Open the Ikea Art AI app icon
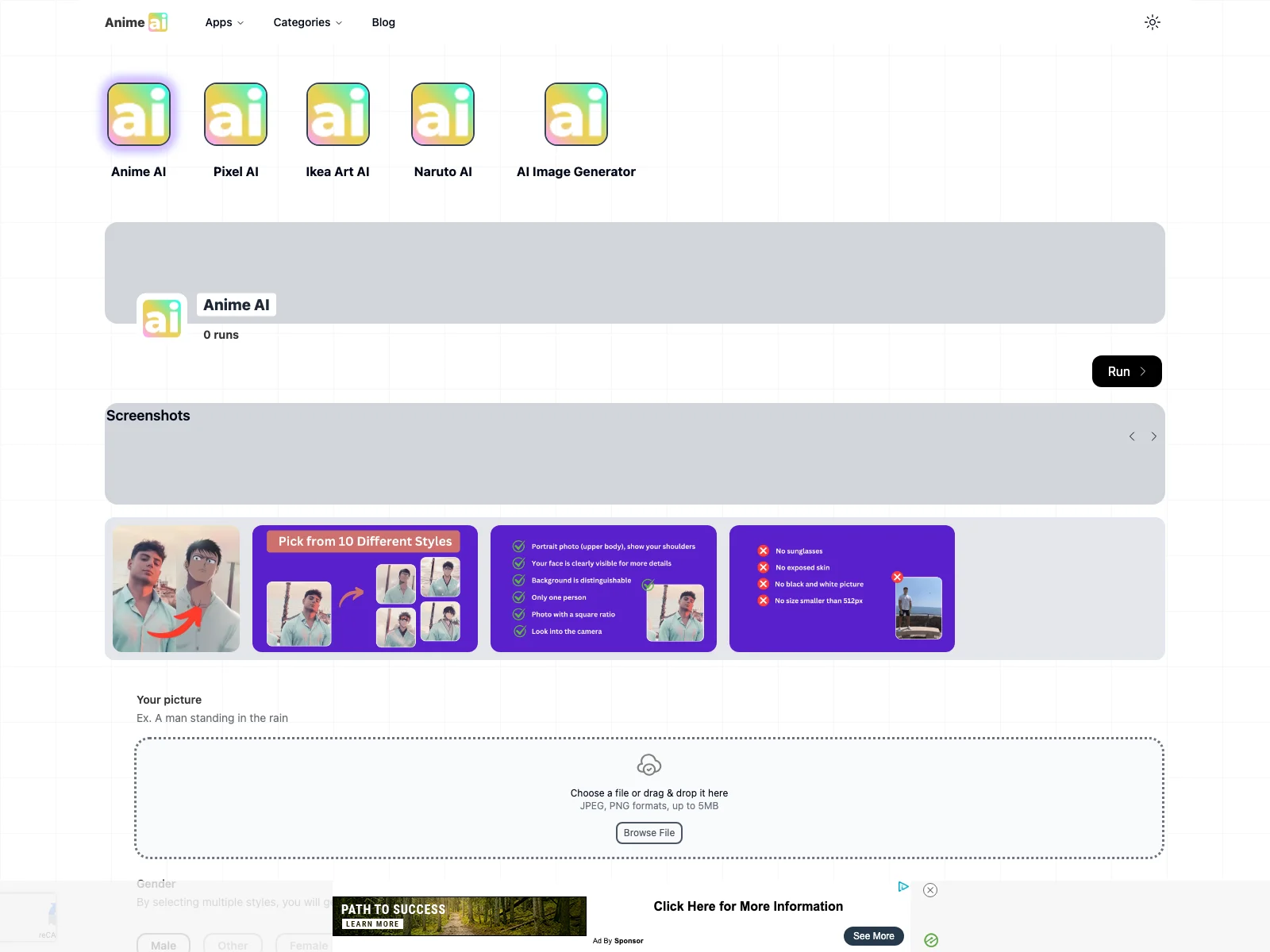 (x=338, y=114)
